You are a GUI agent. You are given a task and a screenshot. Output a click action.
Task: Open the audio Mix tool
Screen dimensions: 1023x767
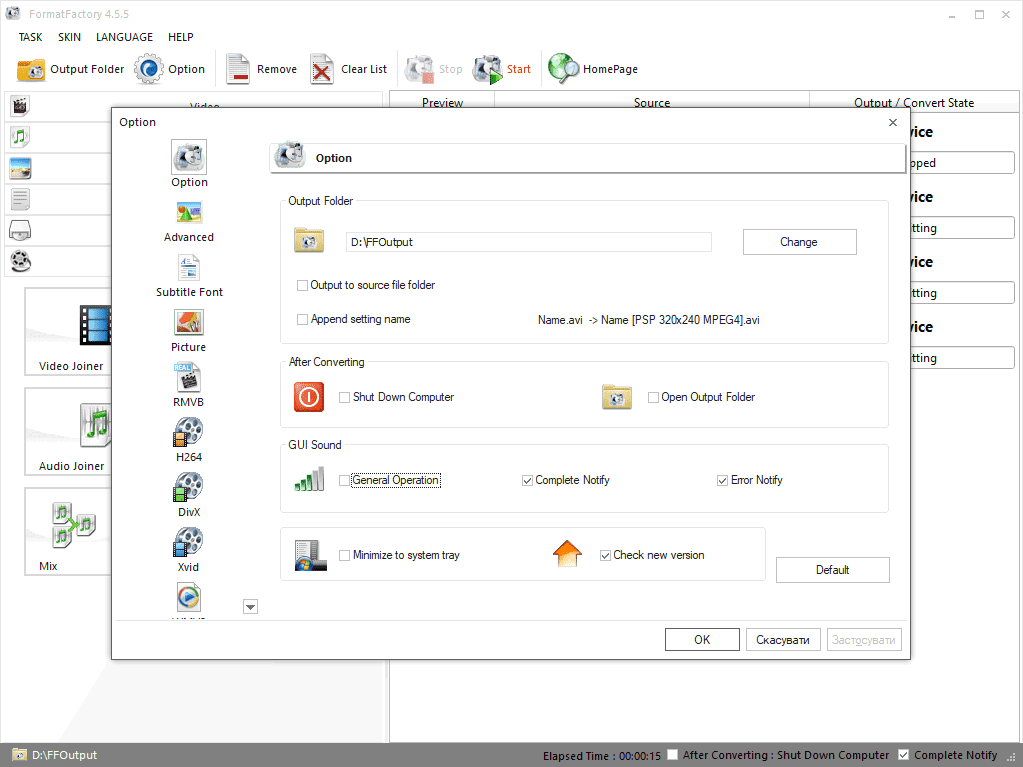[x=70, y=531]
